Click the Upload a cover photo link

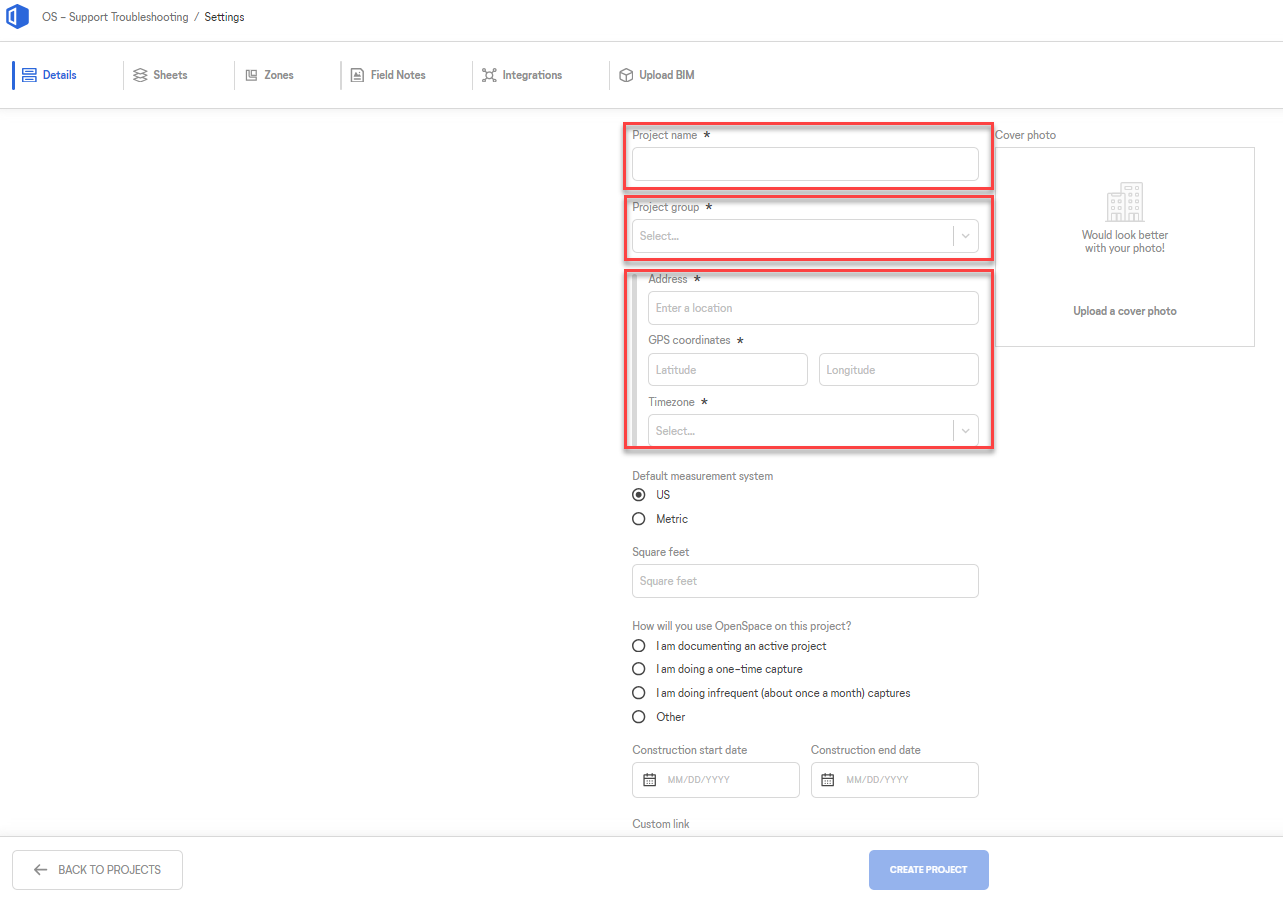pos(1124,311)
